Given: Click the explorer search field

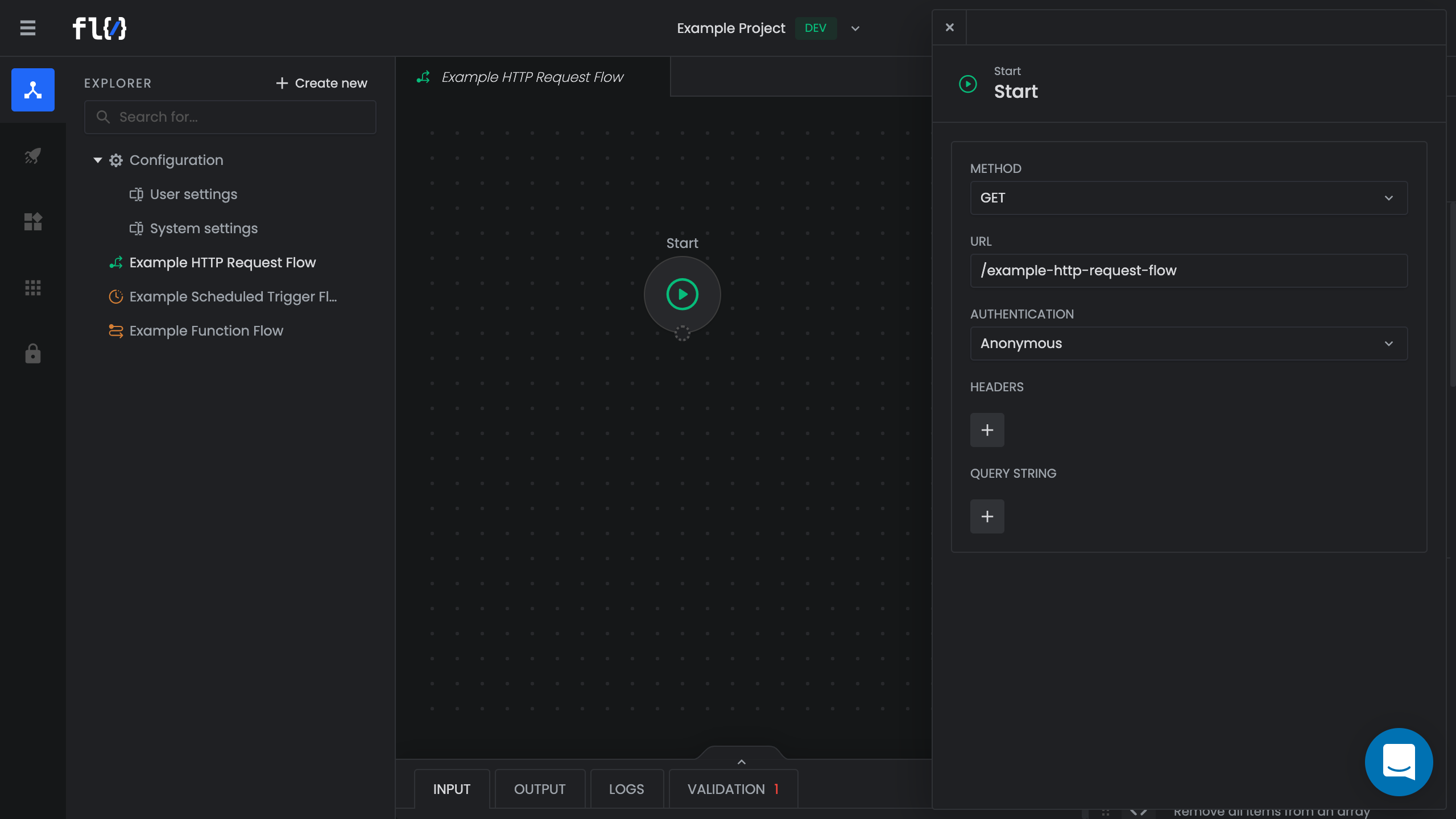Looking at the screenshot, I should click(x=230, y=117).
